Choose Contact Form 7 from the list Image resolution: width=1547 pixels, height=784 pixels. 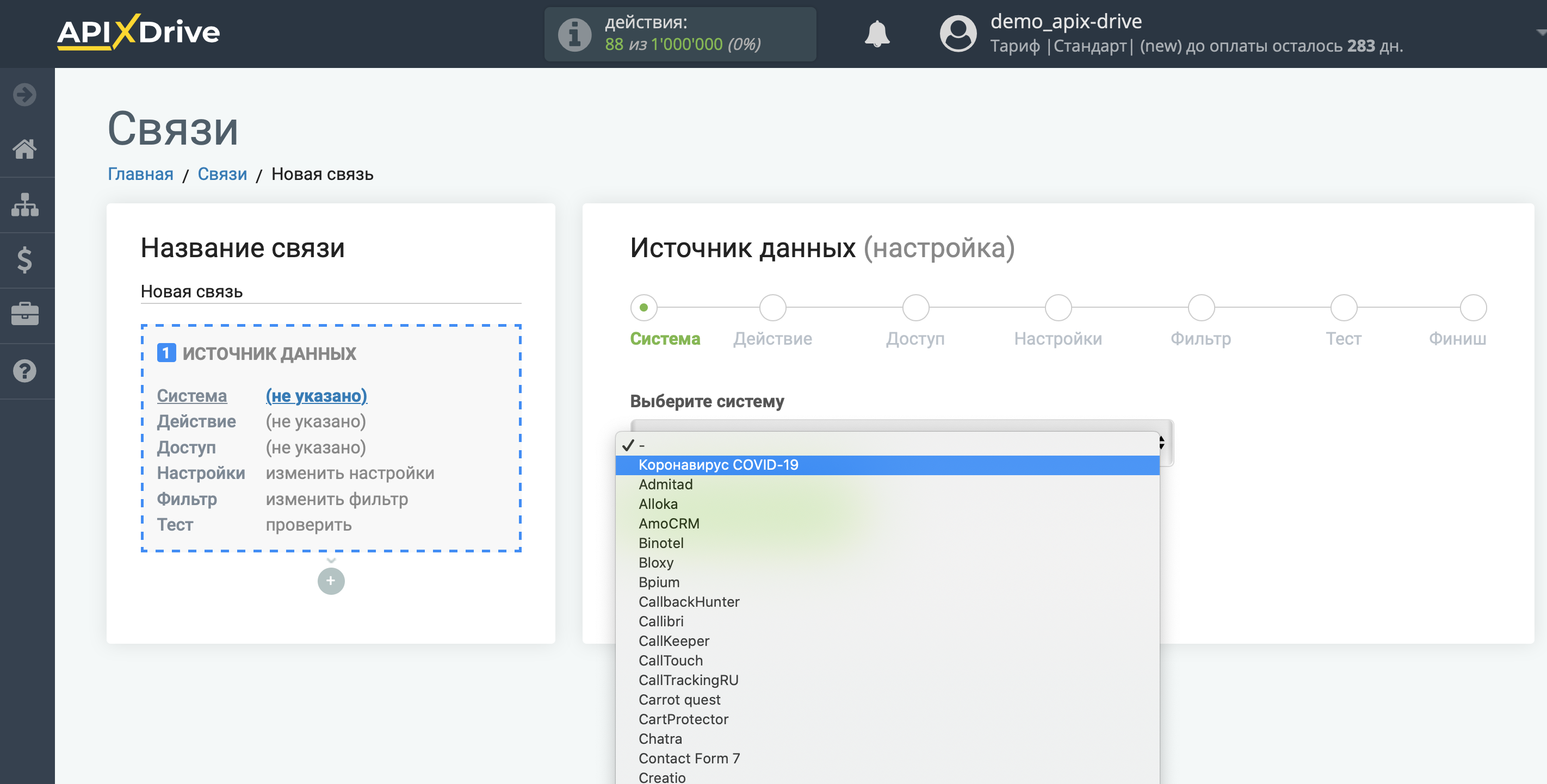coord(888,759)
